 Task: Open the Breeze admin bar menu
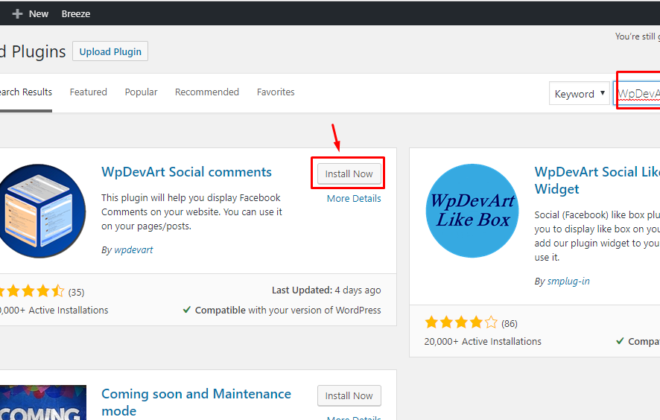click(x=76, y=14)
